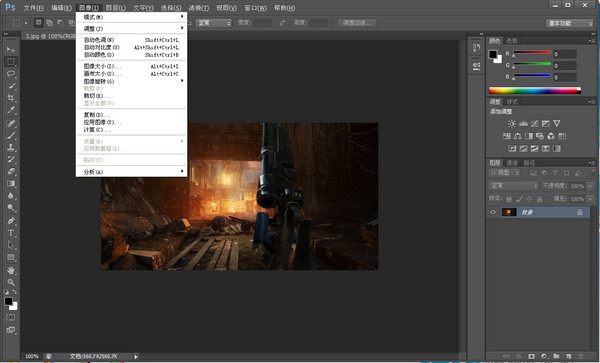Select the Pen tool

click(11, 221)
